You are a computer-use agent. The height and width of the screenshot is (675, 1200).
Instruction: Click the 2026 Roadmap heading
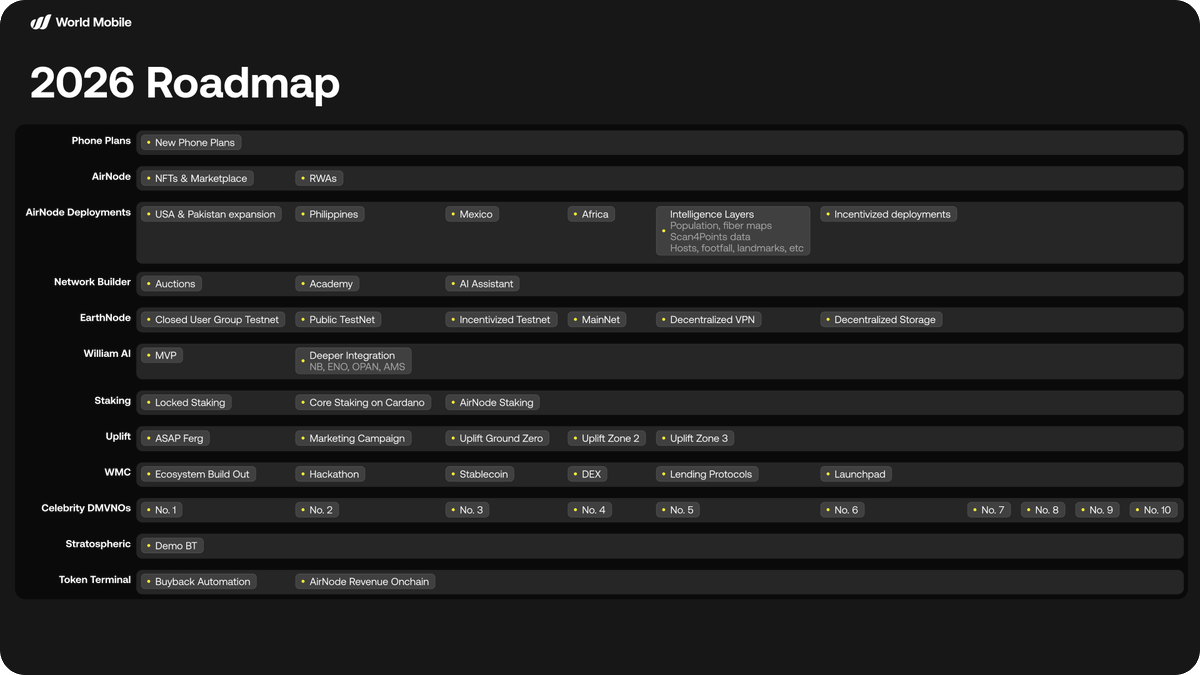pyautogui.click(x=185, y=83)
